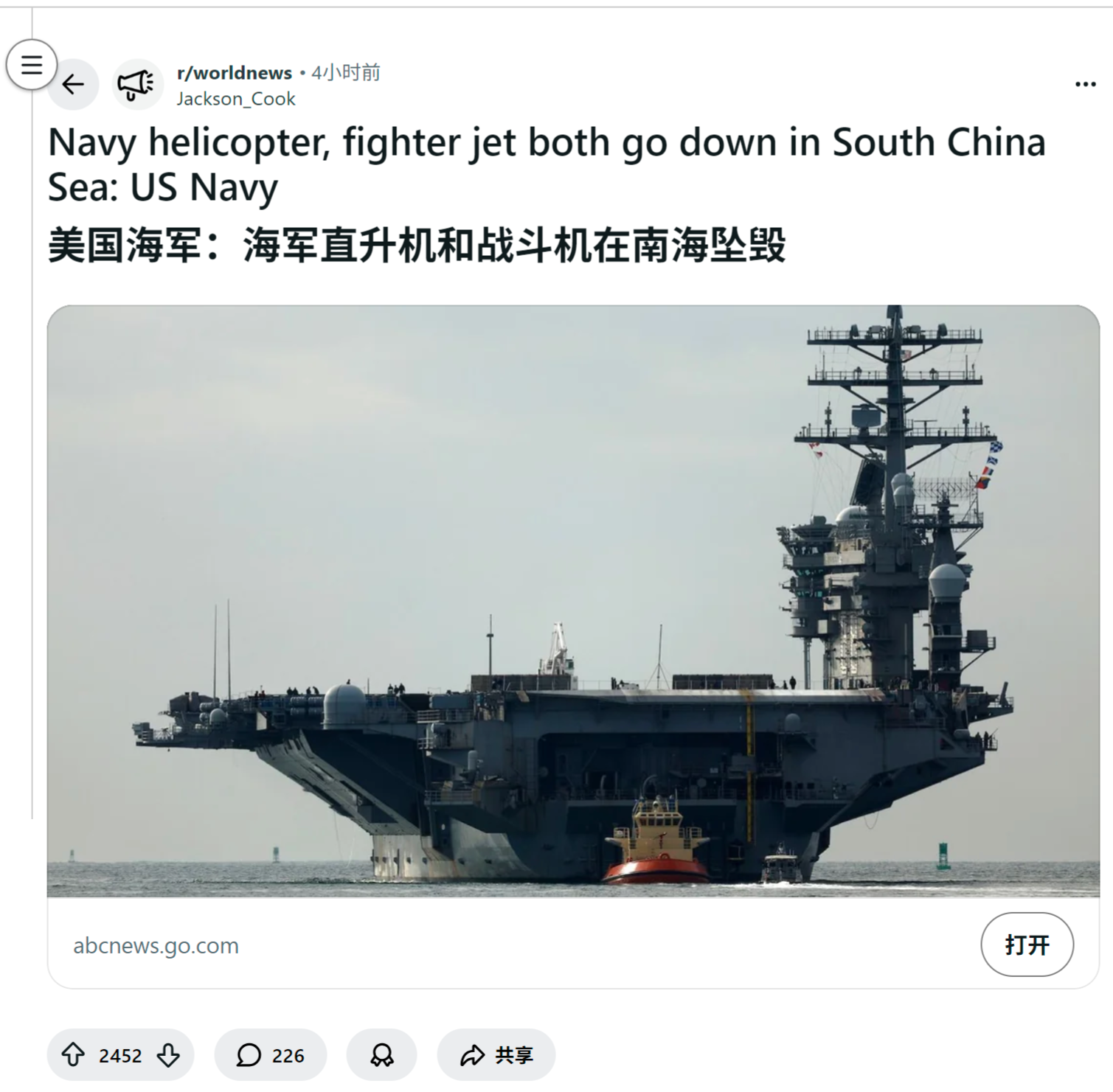Open the r/worldnews subreddit link
Viewport: 1113px width, 1092px height.
pos(235,73)
